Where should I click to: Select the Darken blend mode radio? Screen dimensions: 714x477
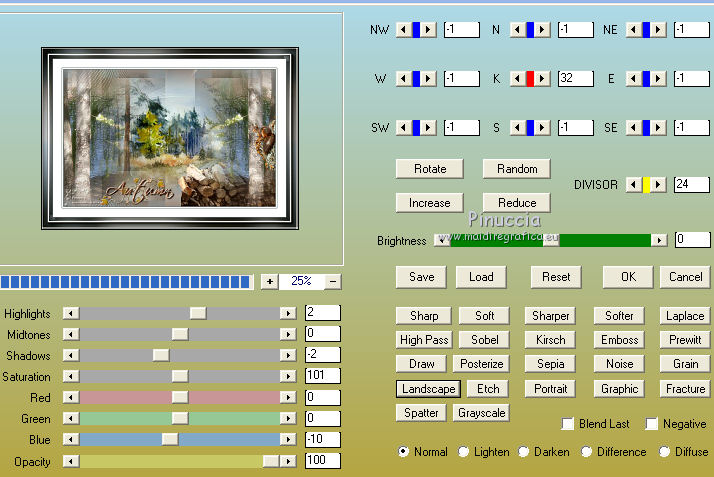click(524, 452)
